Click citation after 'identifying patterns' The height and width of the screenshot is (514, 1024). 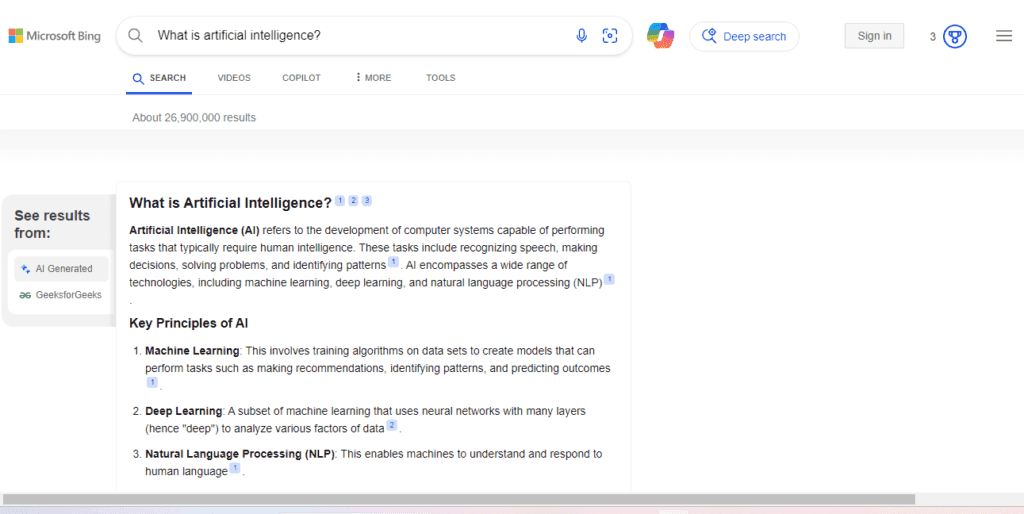pos(393,262)
